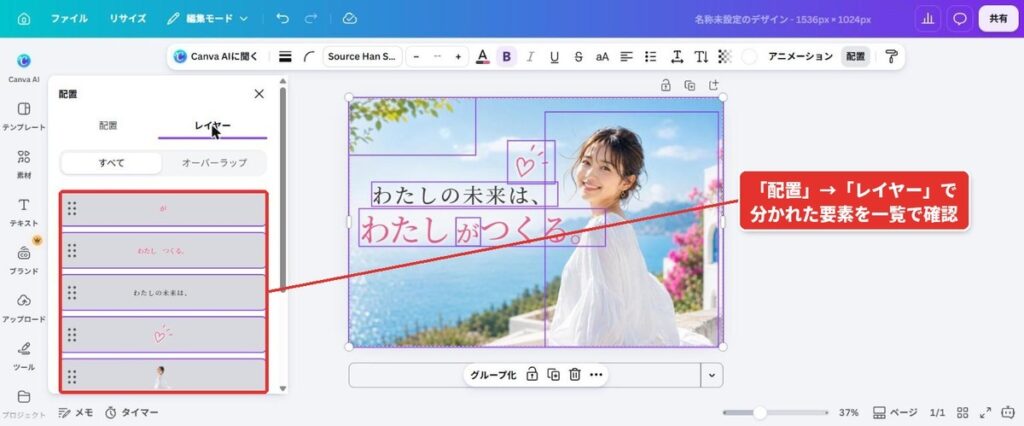Open Canva AI in the sidebar
Screen dimensions: 1024x426
(x=24, y=67)
